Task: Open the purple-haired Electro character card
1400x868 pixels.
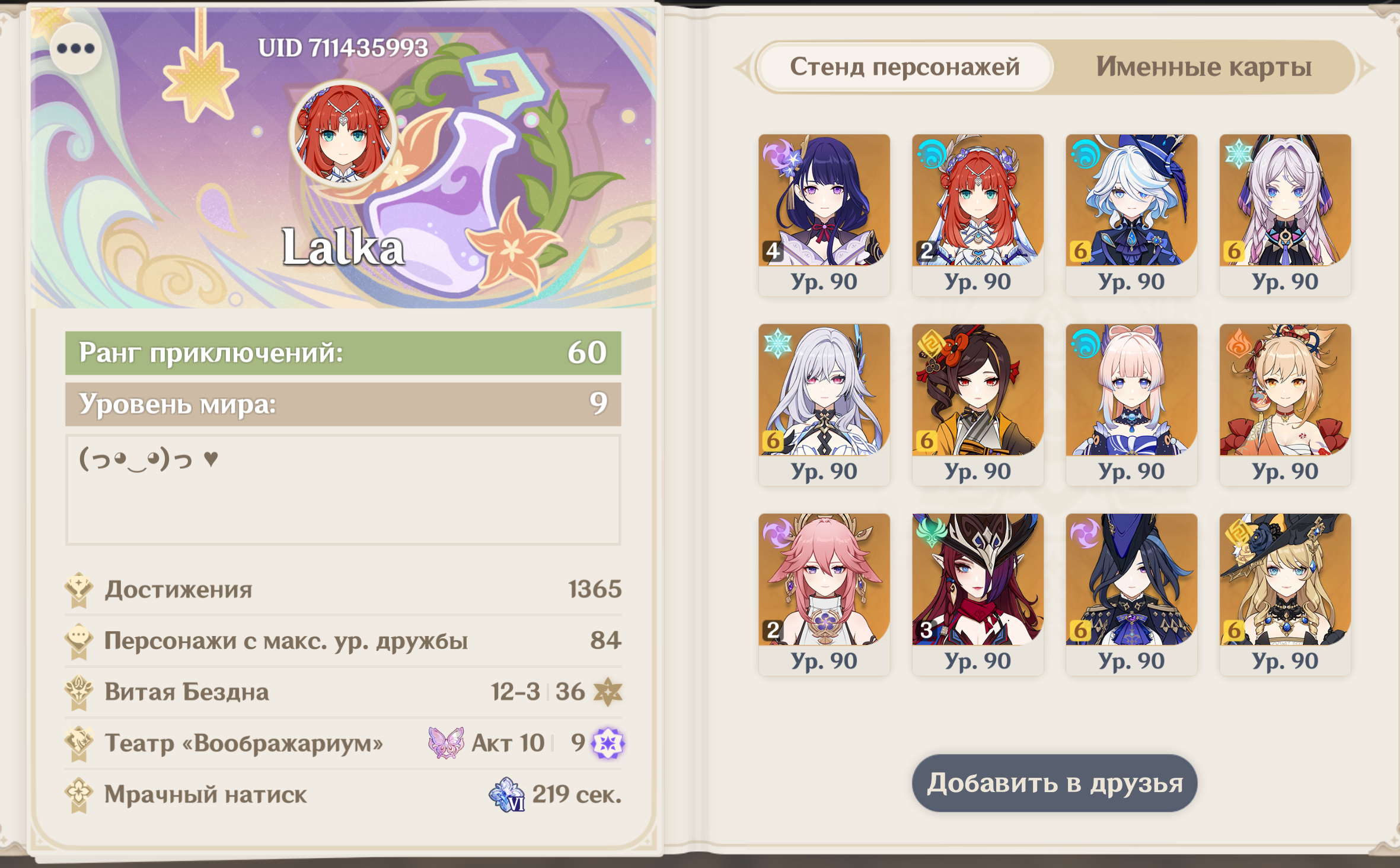Action: point(824,215)
